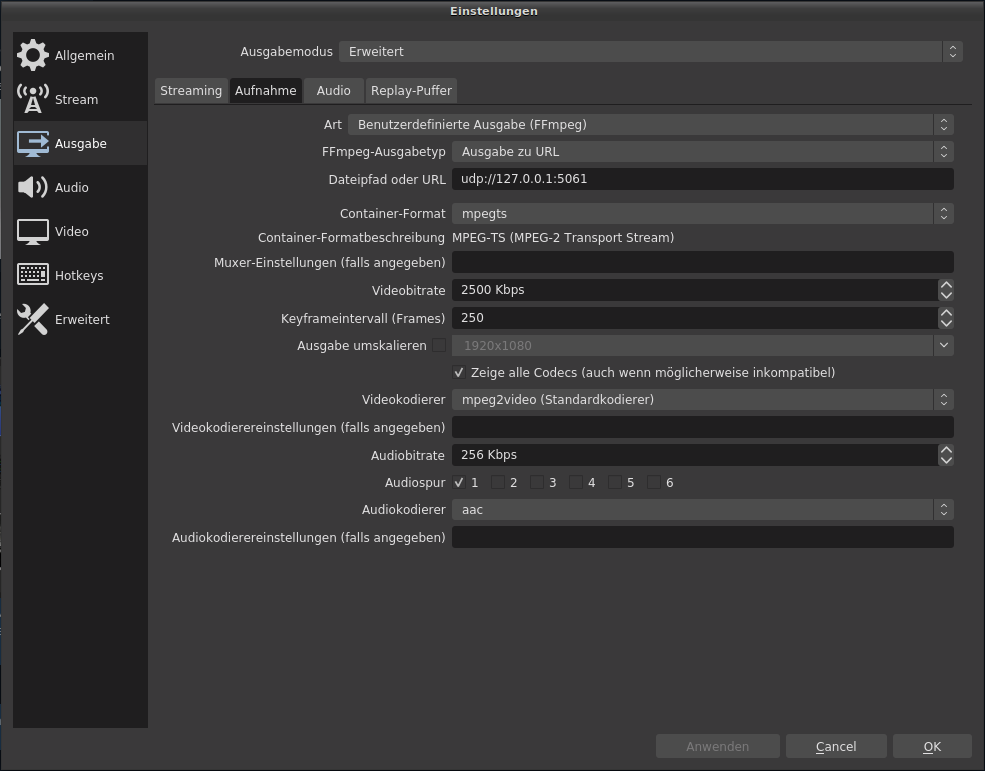This screenshot has height=771, width=985.
Task: Click the Ausgabe monitor icon
Action: pyautogui.click(x=33, y=143)
